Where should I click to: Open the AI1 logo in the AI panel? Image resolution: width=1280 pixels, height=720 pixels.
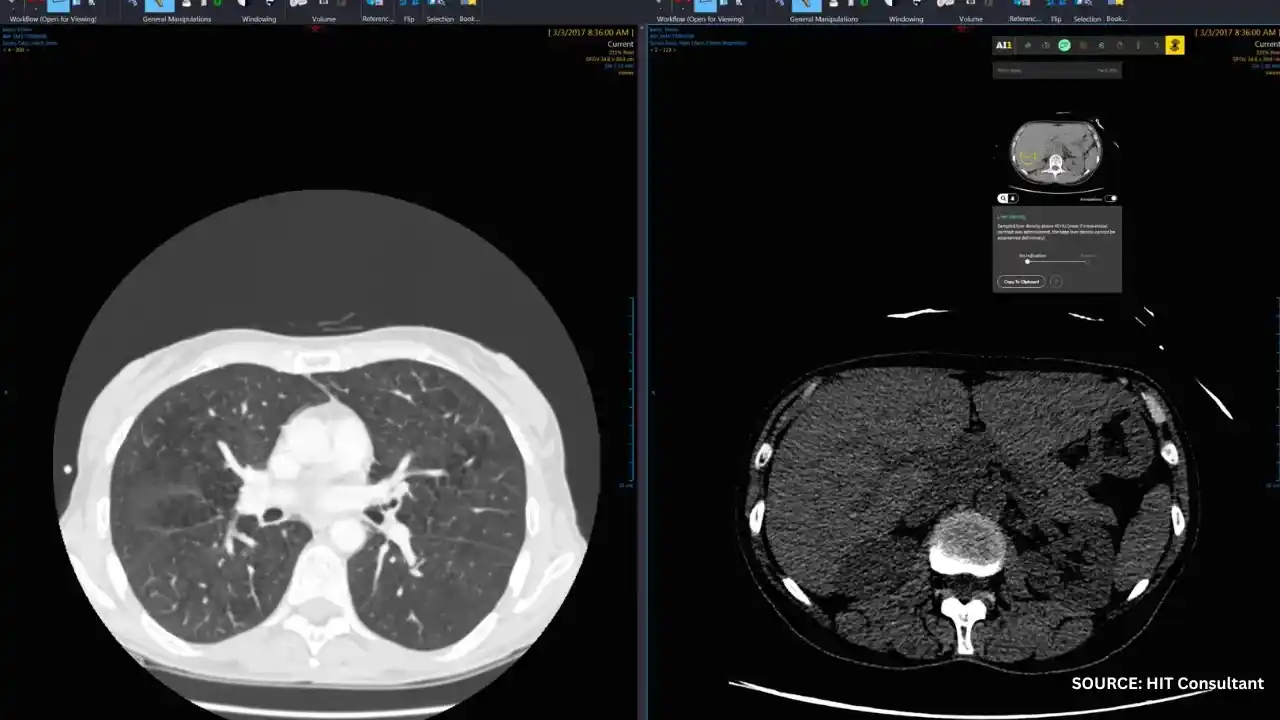coord(1003,45)
